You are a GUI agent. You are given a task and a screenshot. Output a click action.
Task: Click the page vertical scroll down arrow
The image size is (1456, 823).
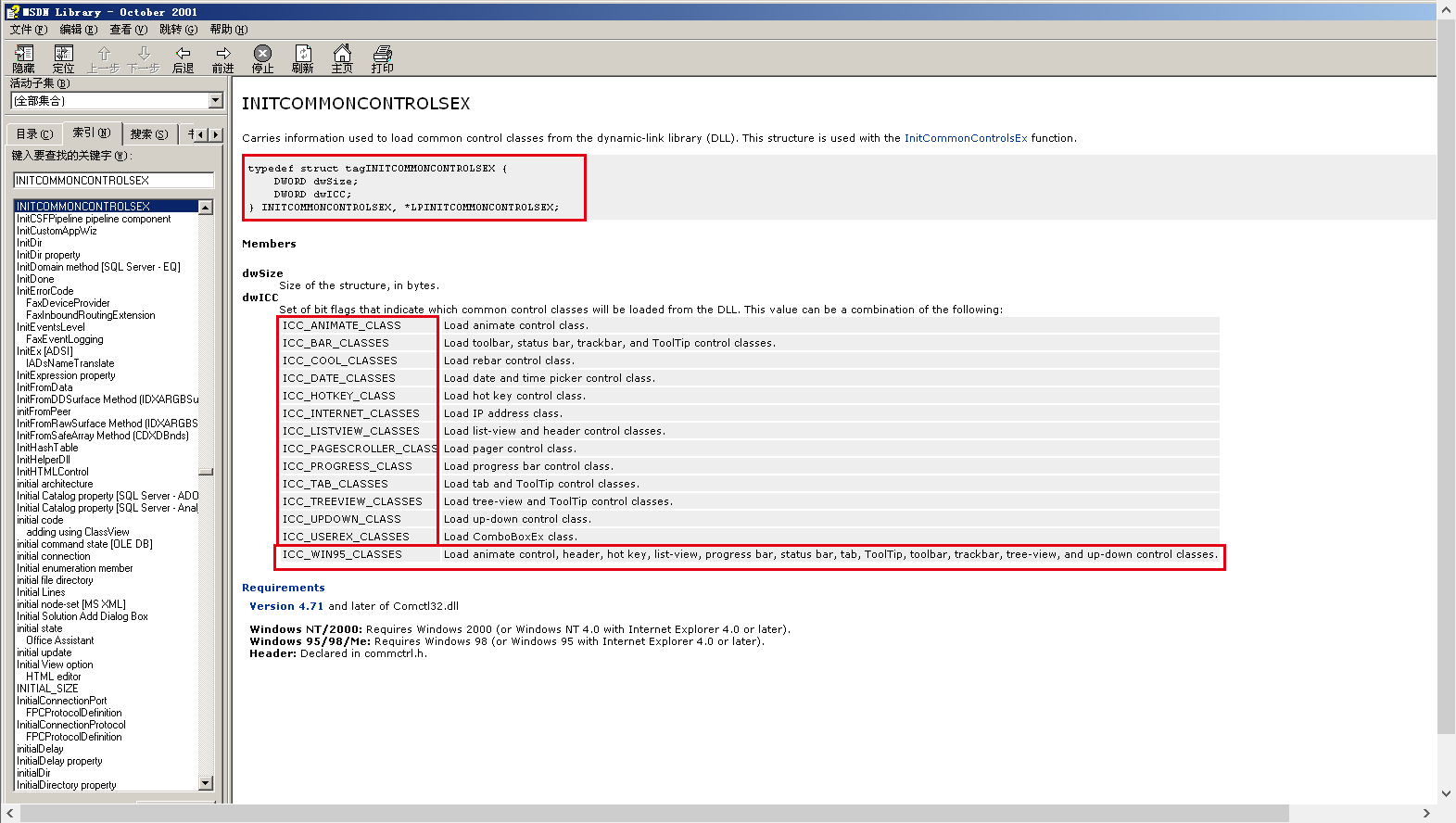coord(1447,793)
